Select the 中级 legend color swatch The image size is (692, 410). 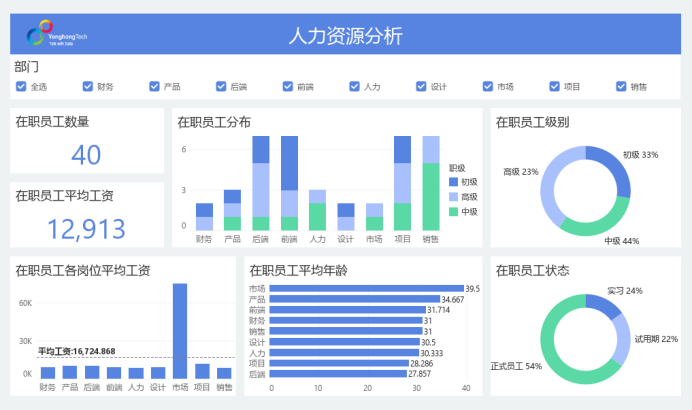453,212
